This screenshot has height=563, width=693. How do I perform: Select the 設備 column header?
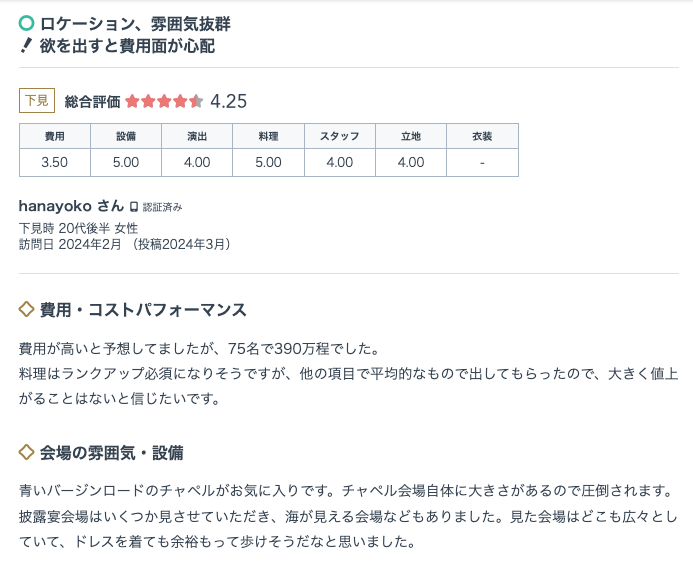click(126, 136)
